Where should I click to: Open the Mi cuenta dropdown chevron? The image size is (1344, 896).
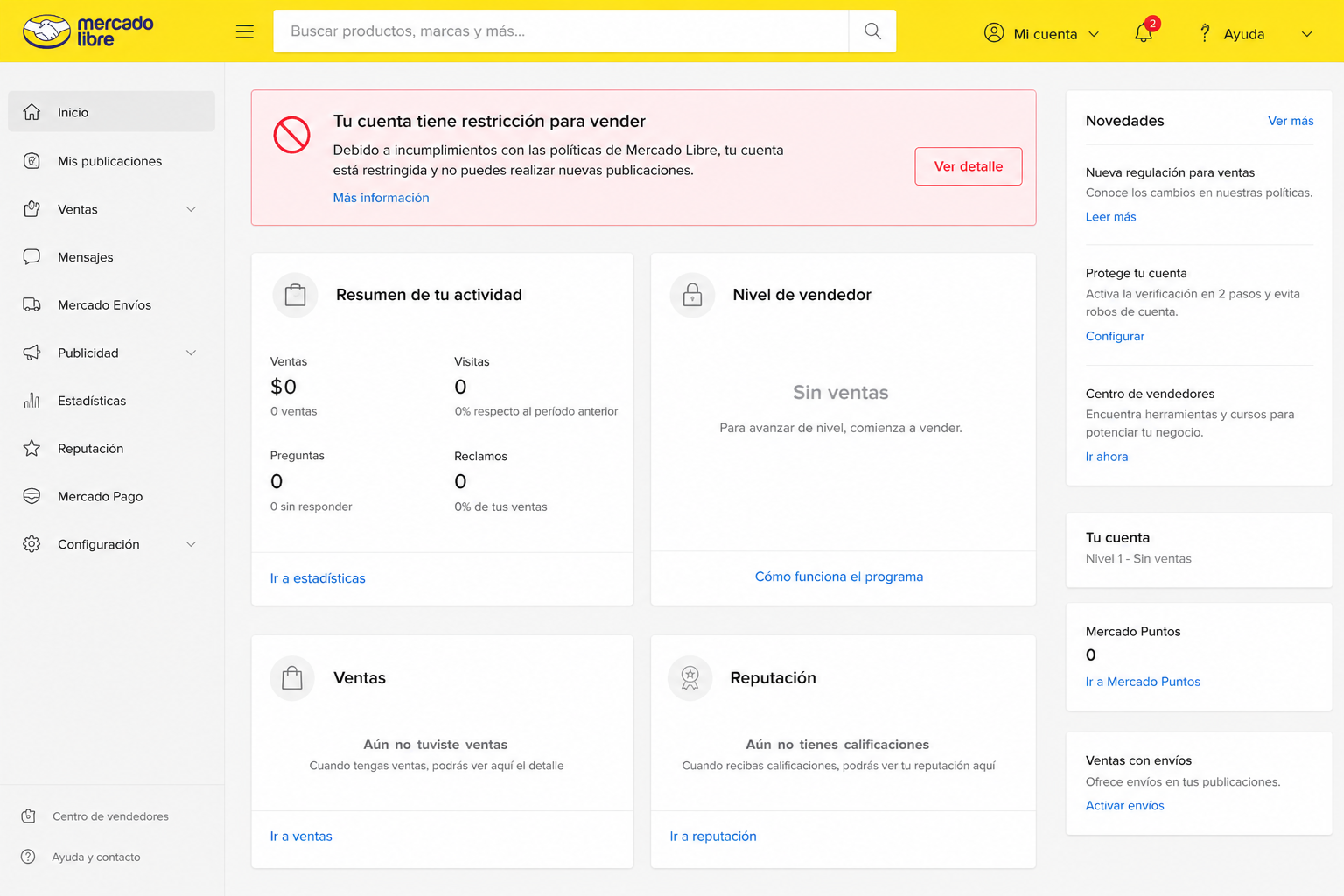1094,34
